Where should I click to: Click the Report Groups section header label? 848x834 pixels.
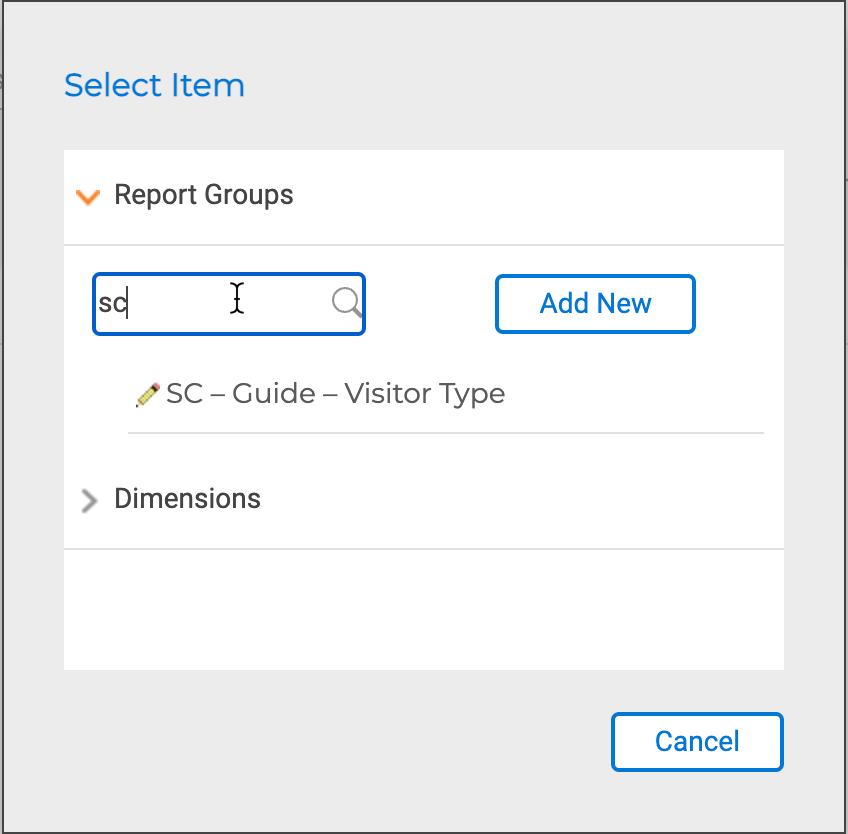(204, 194)
